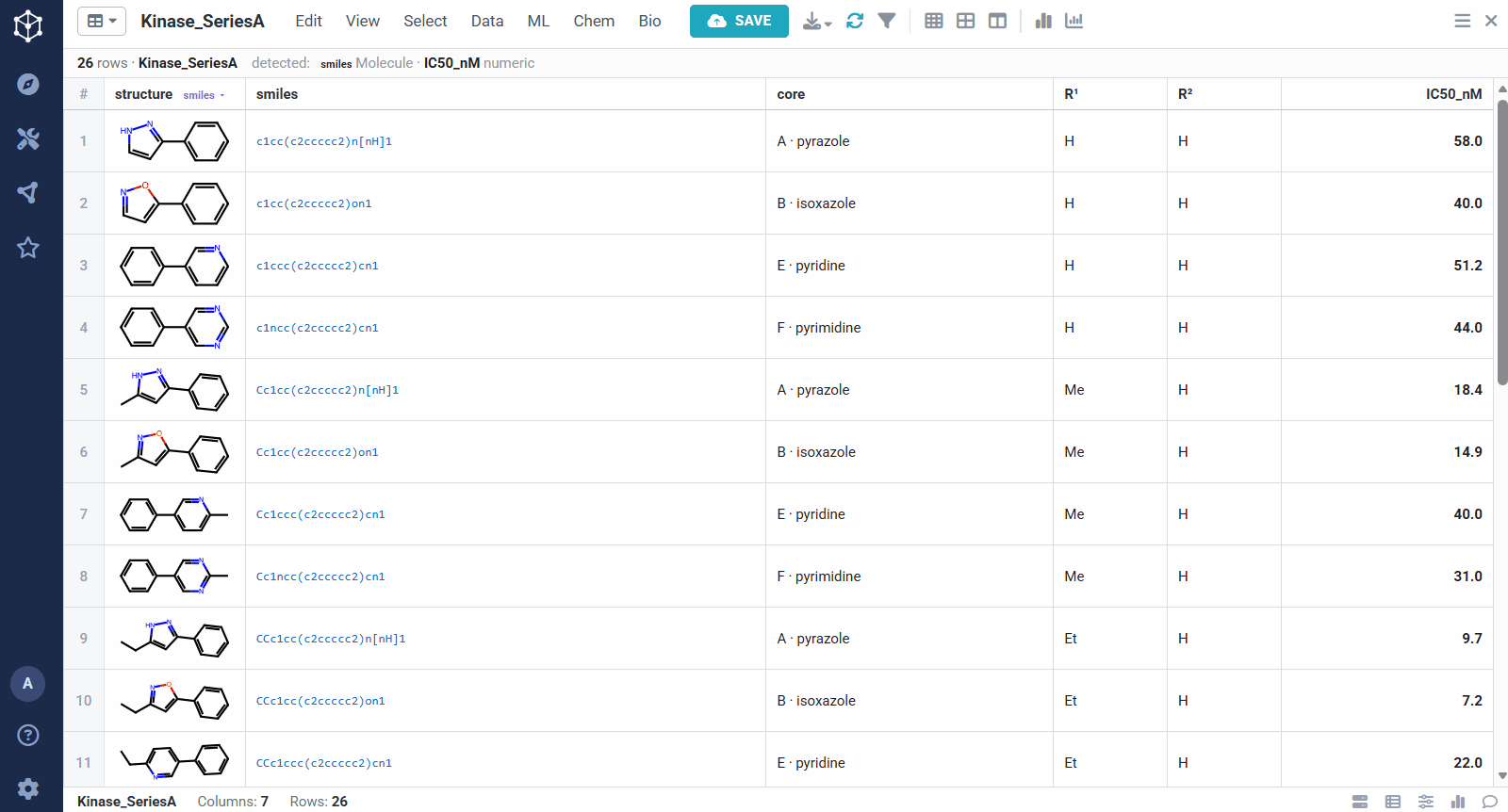Open the hamburger menu icon at top right
Screen dimensions: 1508x812
tap(1462, 21)
